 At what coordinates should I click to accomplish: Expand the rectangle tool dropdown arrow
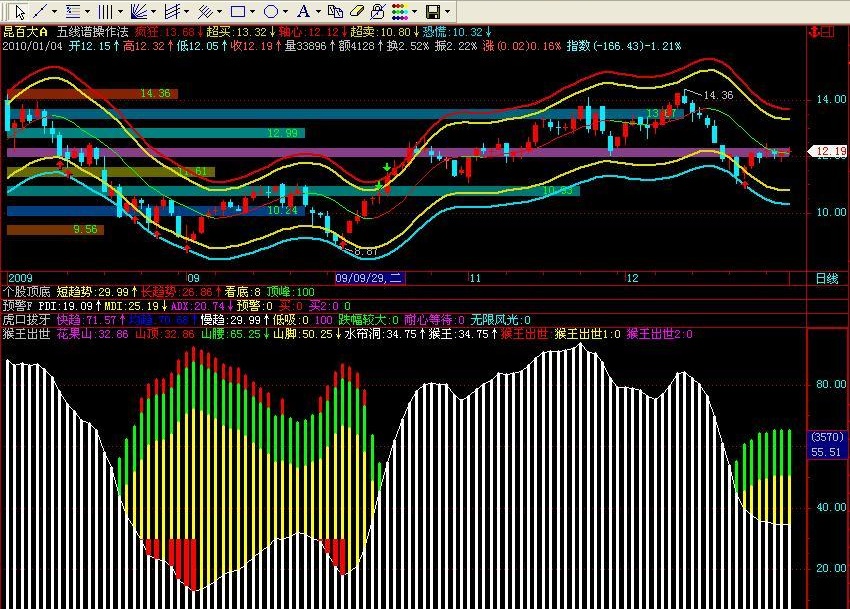pyautogui.click(x=253, y=12)
